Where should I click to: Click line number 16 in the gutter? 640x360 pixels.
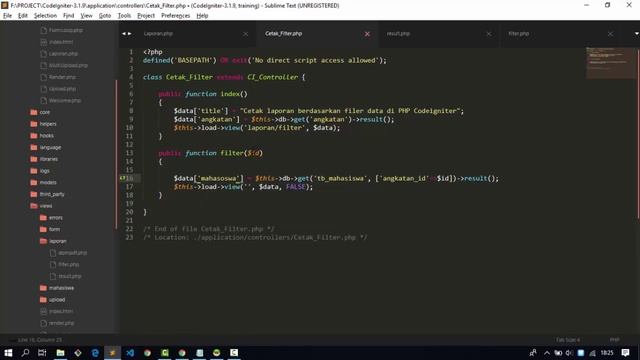pyautogui.click(x=129, y=178)
